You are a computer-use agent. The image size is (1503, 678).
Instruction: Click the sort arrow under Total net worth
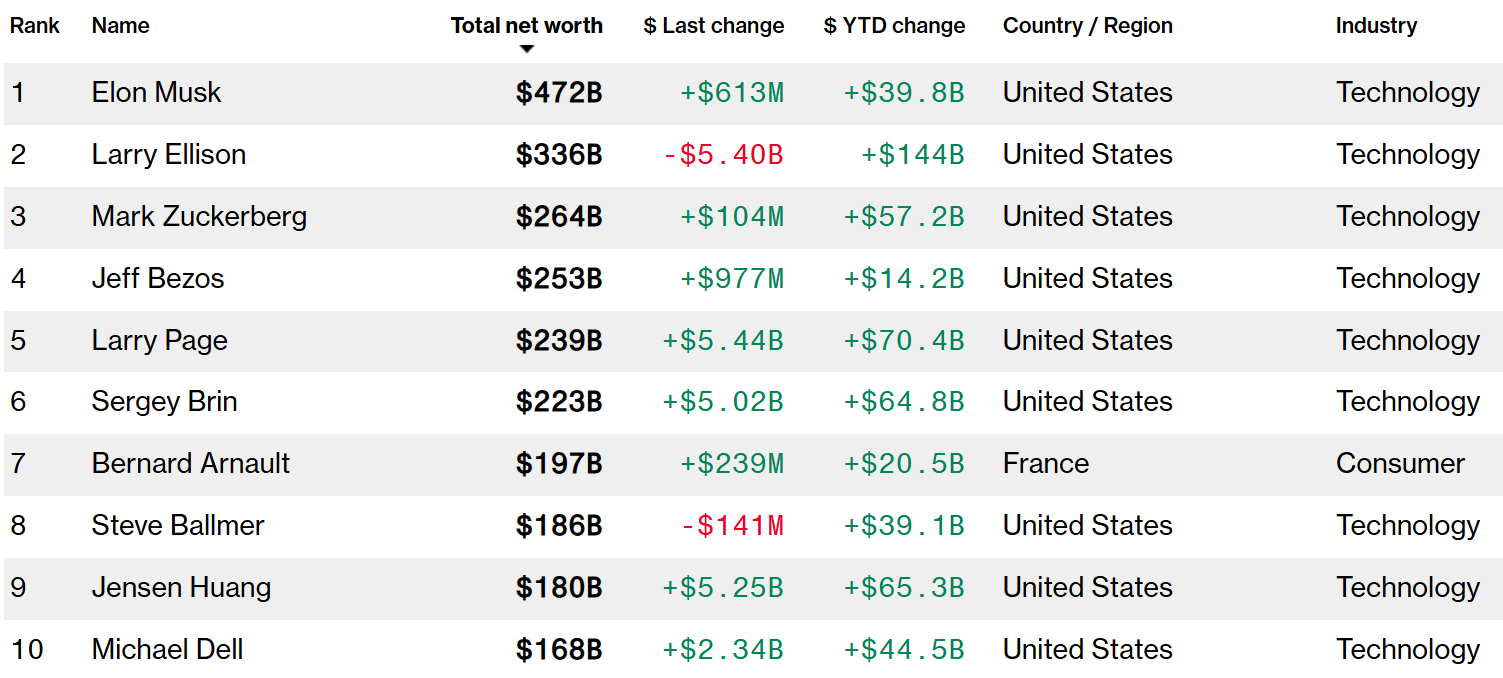(x=527, y=48)
